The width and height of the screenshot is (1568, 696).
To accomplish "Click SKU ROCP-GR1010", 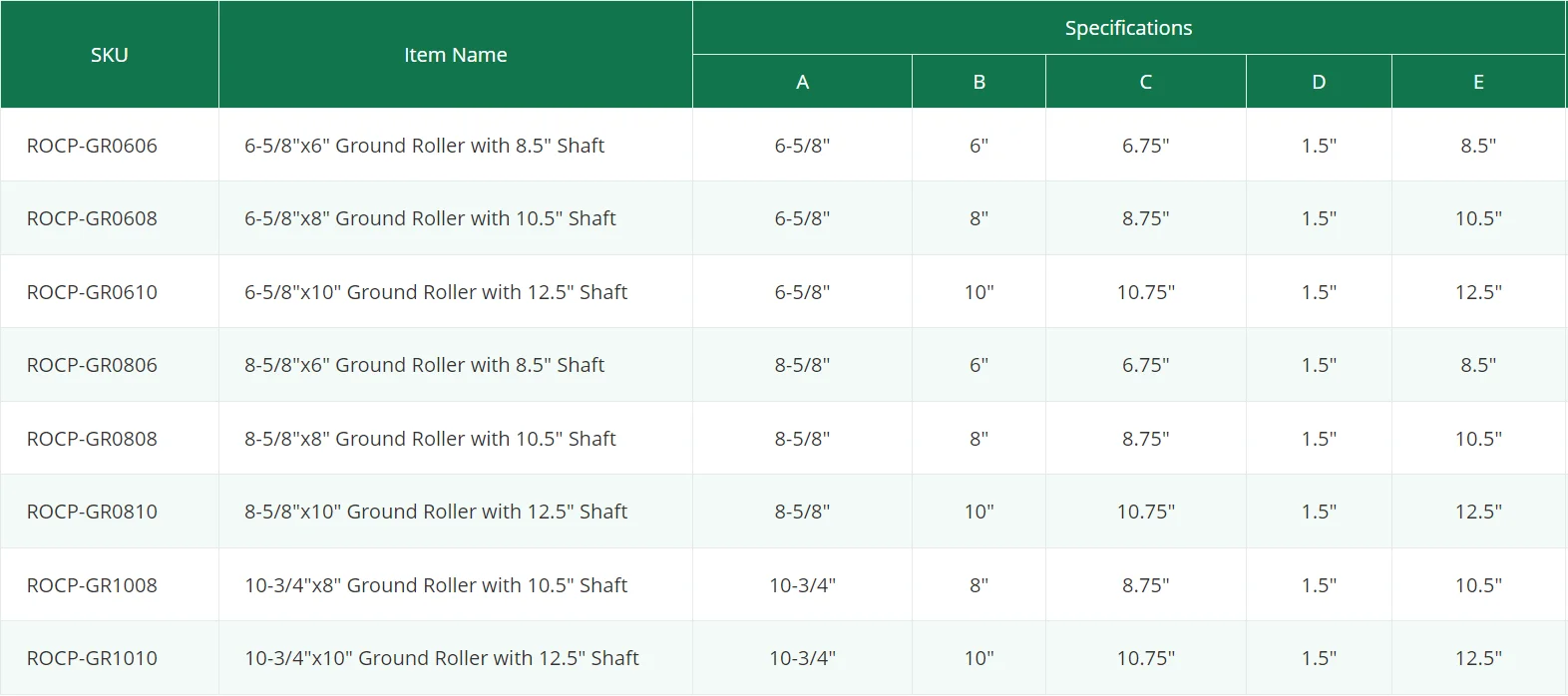I will (92, 658).
